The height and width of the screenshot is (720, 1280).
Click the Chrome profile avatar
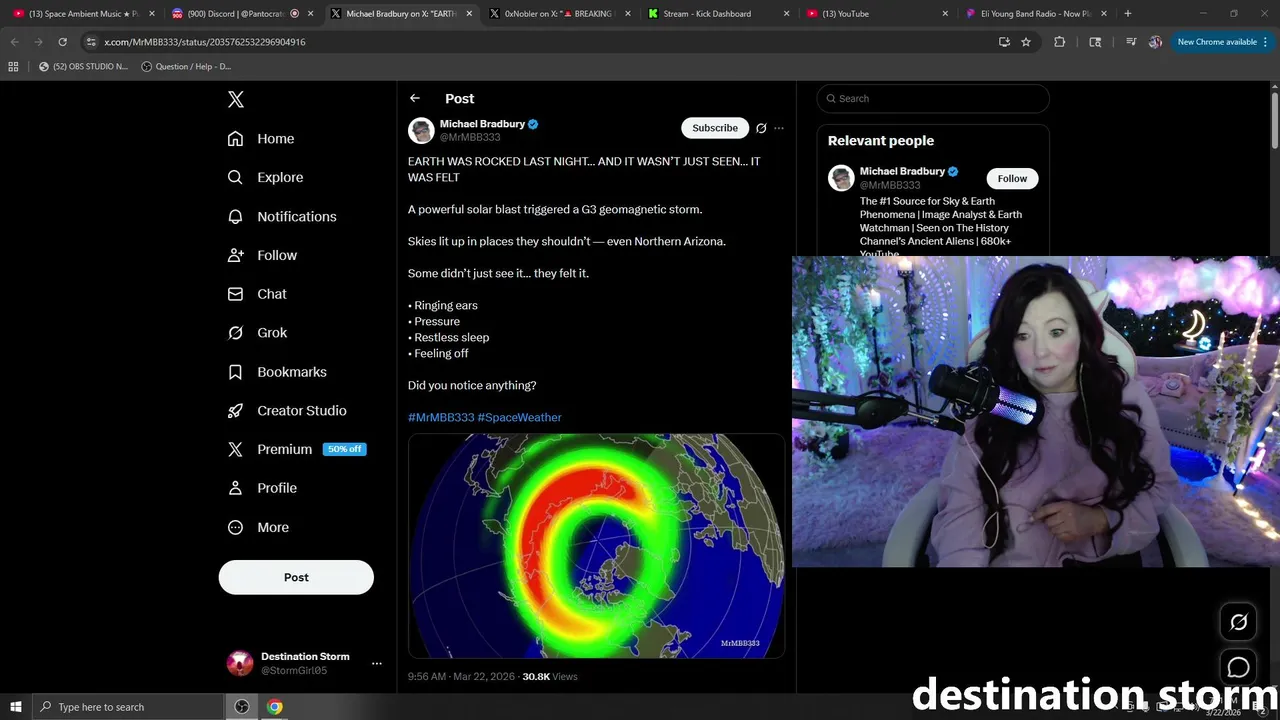tap(1155, 42)
